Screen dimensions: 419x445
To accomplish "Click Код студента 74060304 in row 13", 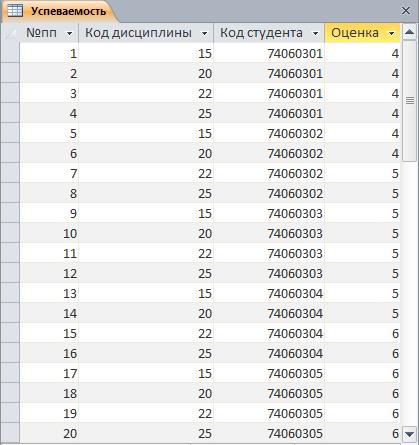I will (x=269, y=293).
